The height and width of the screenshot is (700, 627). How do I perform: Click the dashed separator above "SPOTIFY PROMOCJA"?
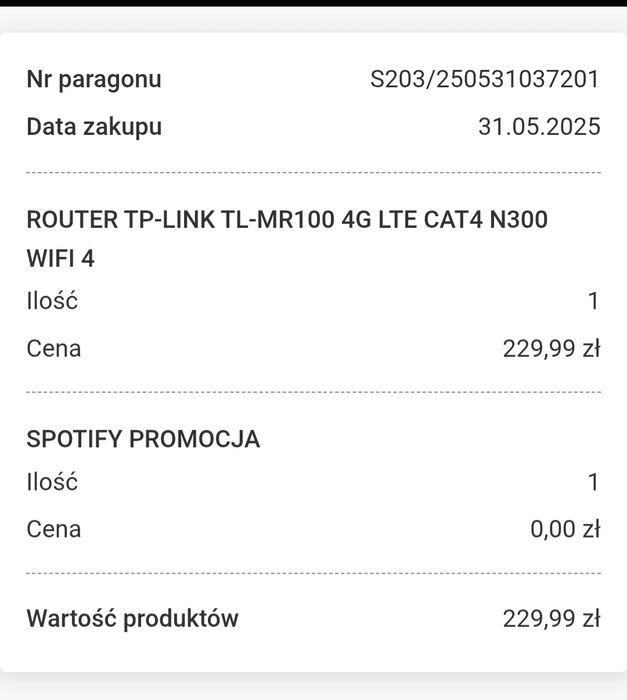[x=313, y=392]
